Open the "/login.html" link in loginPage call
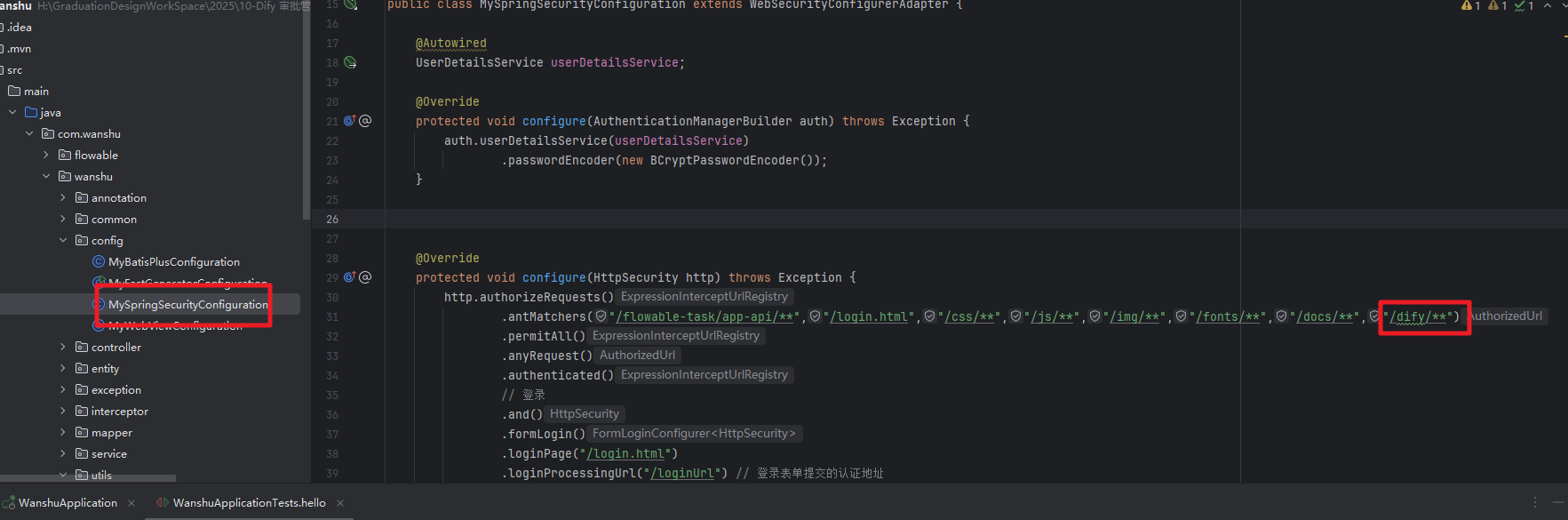 [x=629, y=453]
